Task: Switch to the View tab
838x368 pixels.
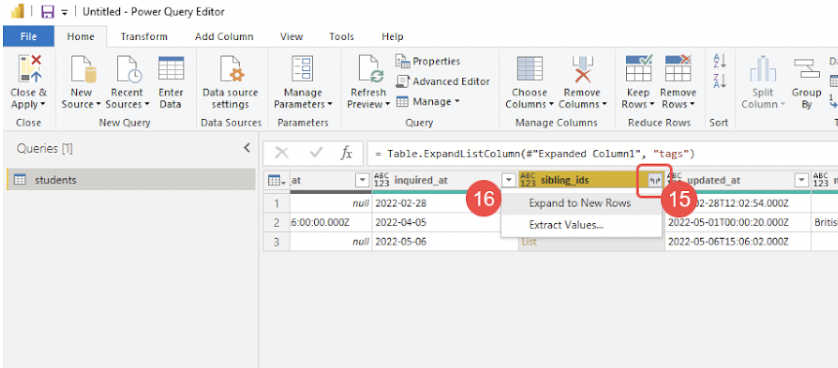Action: 291,37
